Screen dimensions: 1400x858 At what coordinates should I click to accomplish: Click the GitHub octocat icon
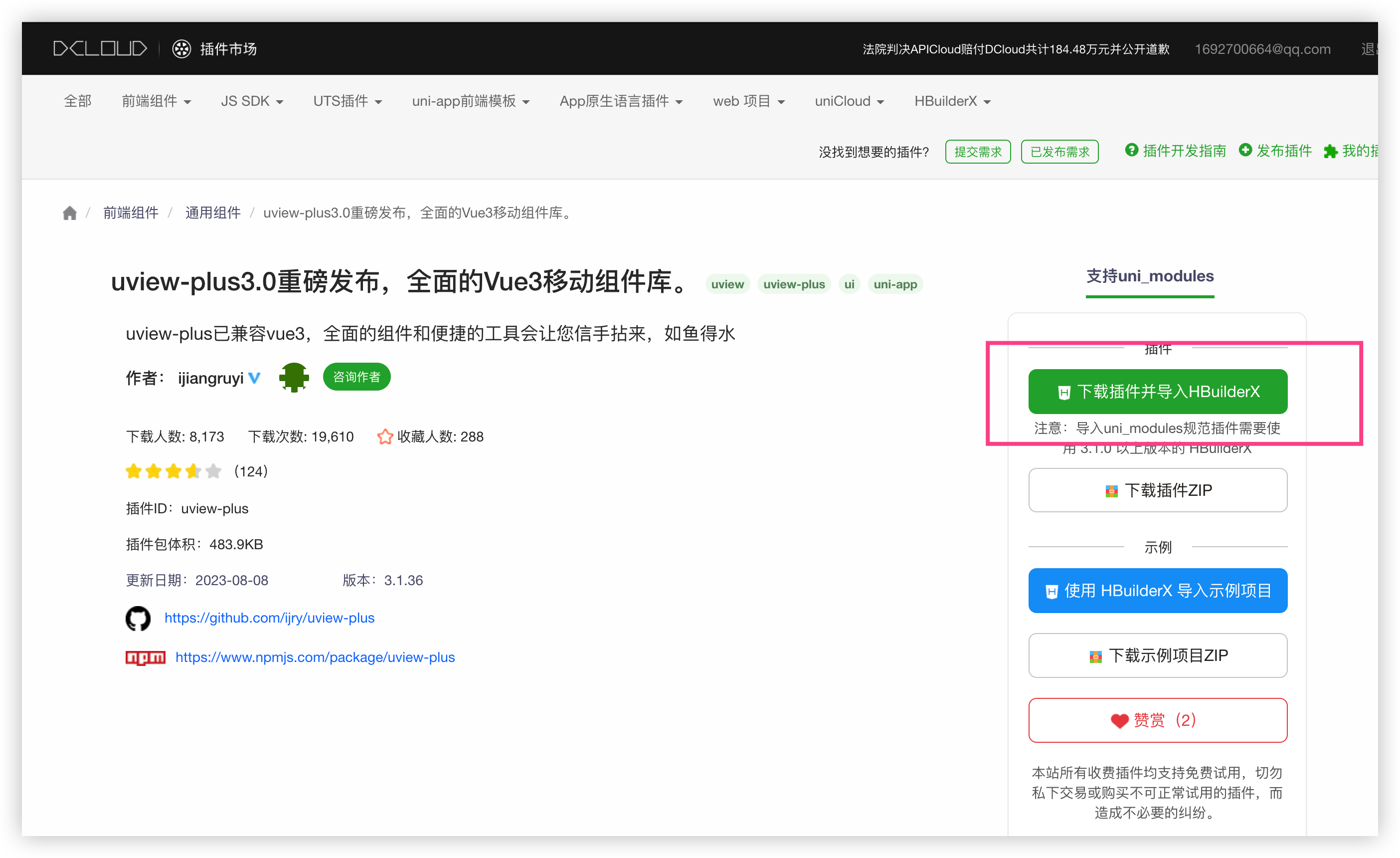[138, 618]
